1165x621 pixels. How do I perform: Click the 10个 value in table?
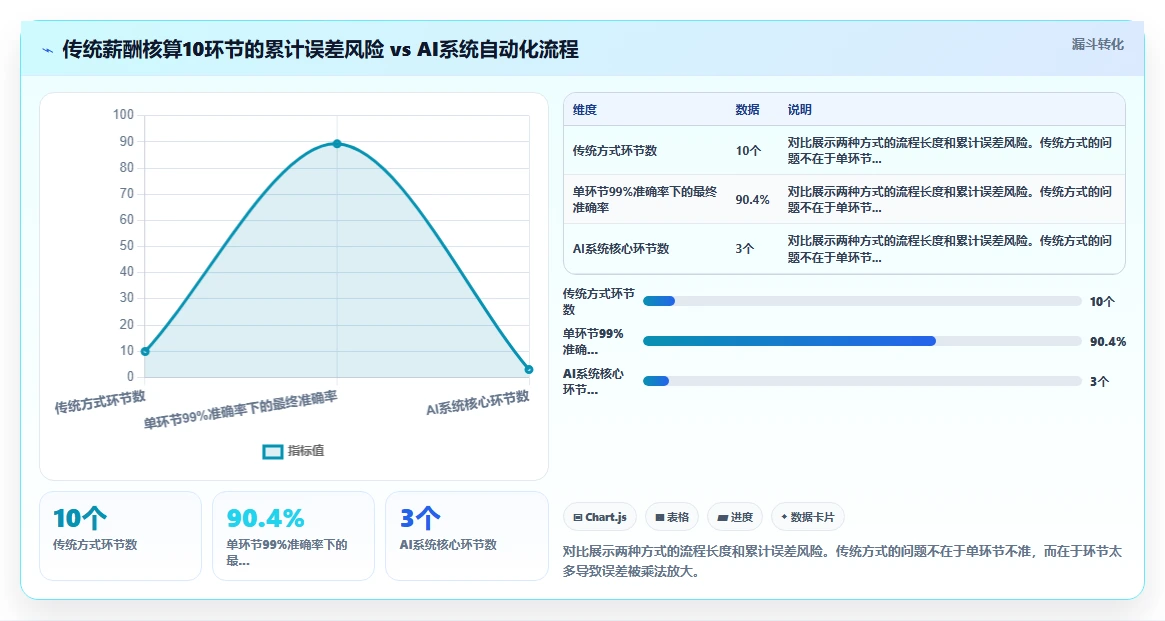tap(748, 150)
